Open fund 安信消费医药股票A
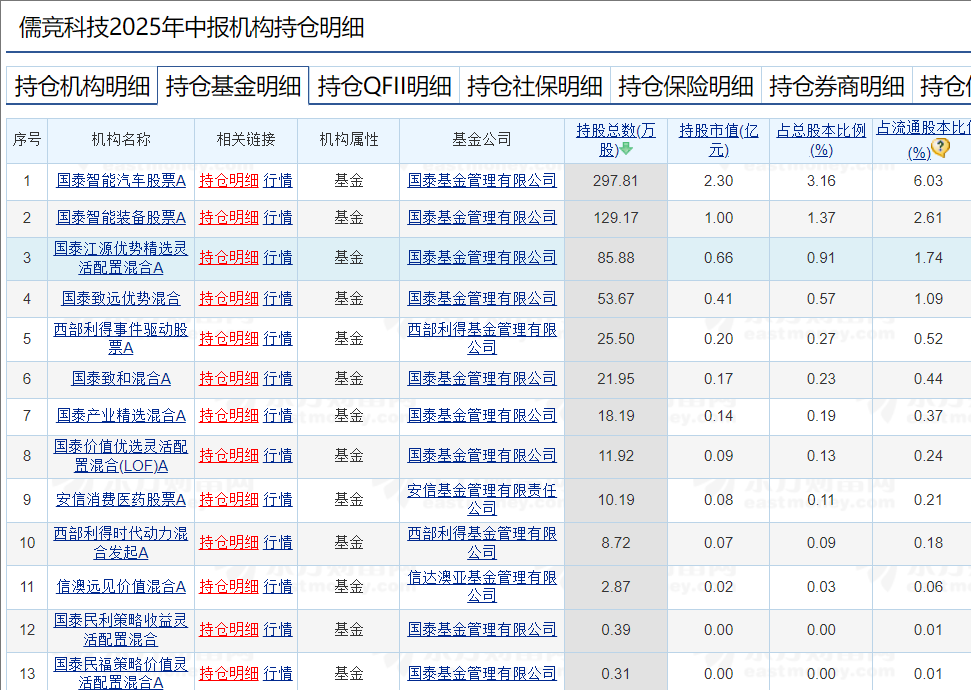971x690 pixels. click(121, 500)
